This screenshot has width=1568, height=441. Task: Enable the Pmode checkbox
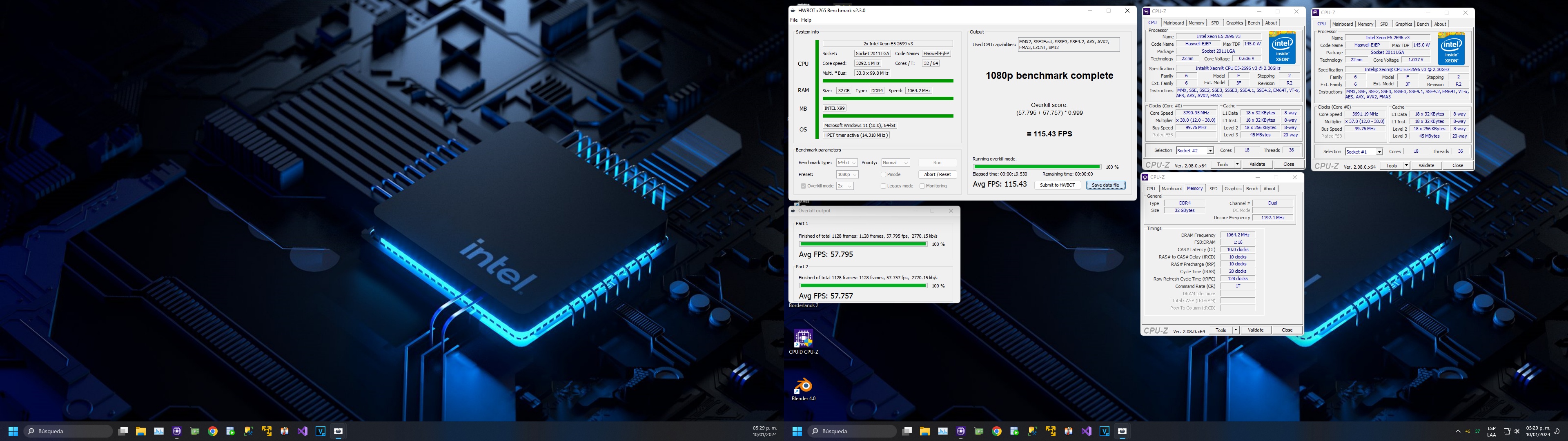(883, 174)
